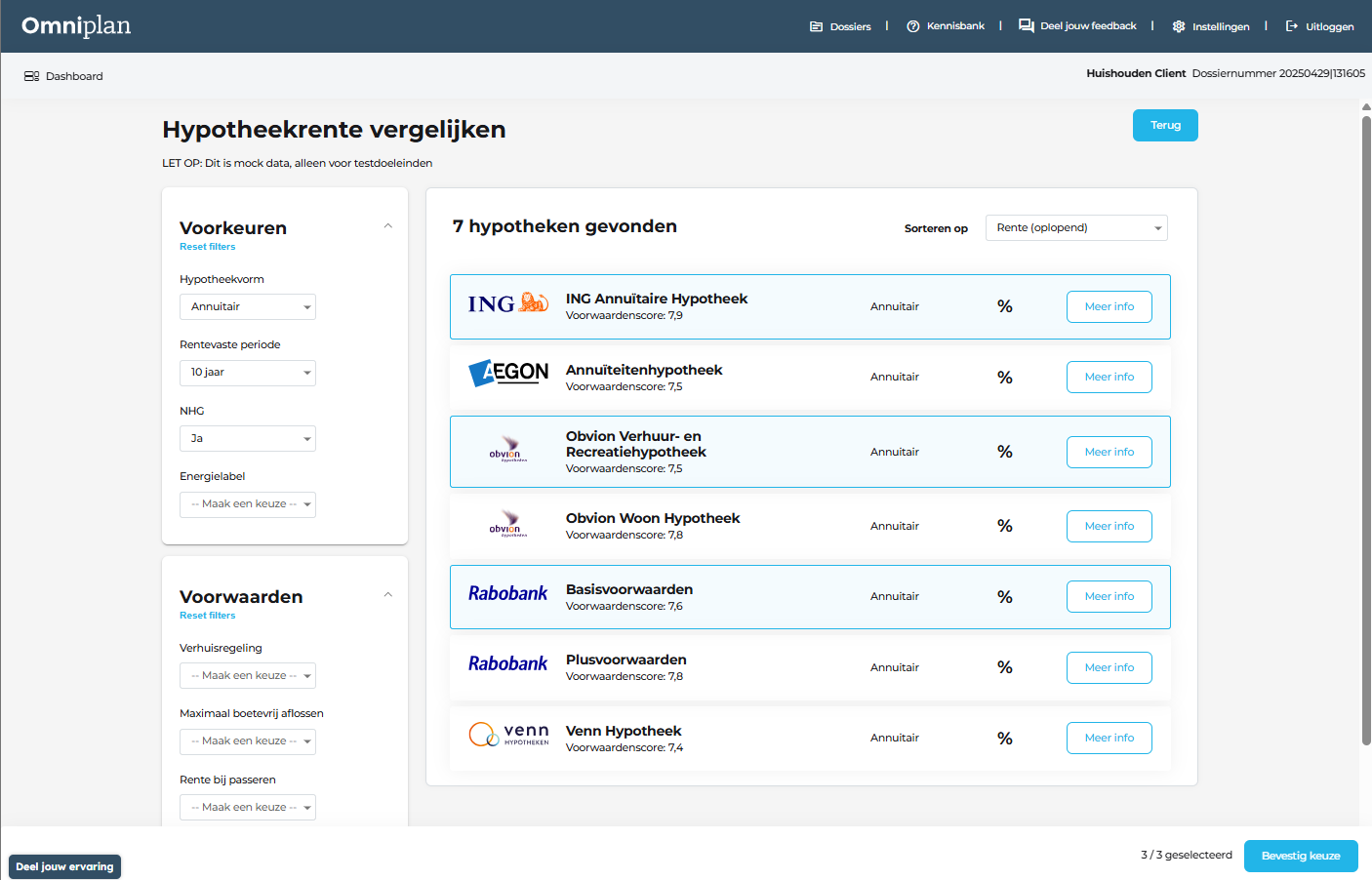Open the Maximaal boetevrij aflossen dropdown

point(248,741)
